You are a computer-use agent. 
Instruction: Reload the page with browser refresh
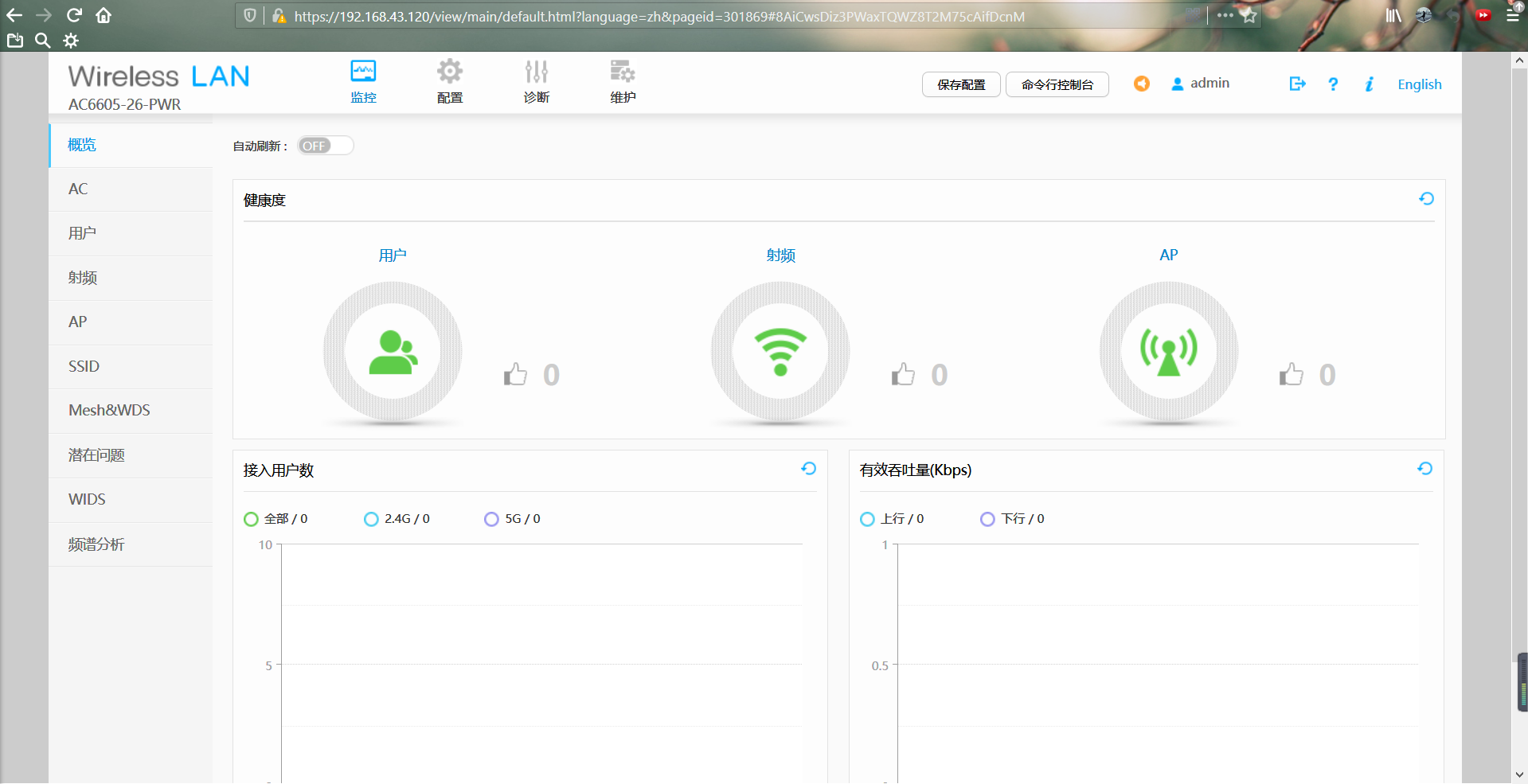pyautogui.click(x=74, y=15)
